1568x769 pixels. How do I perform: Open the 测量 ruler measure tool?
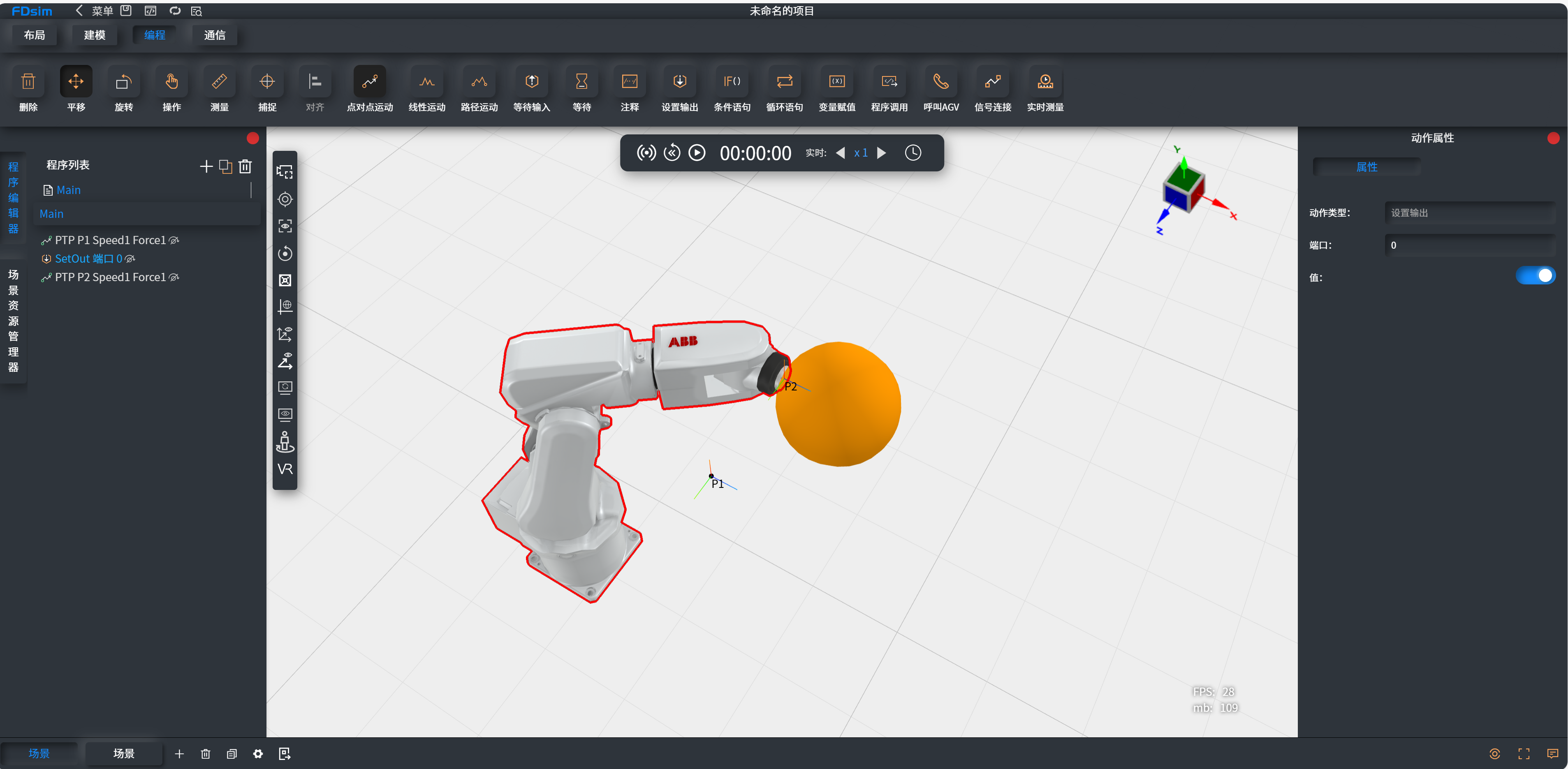[x=219, y=82]
